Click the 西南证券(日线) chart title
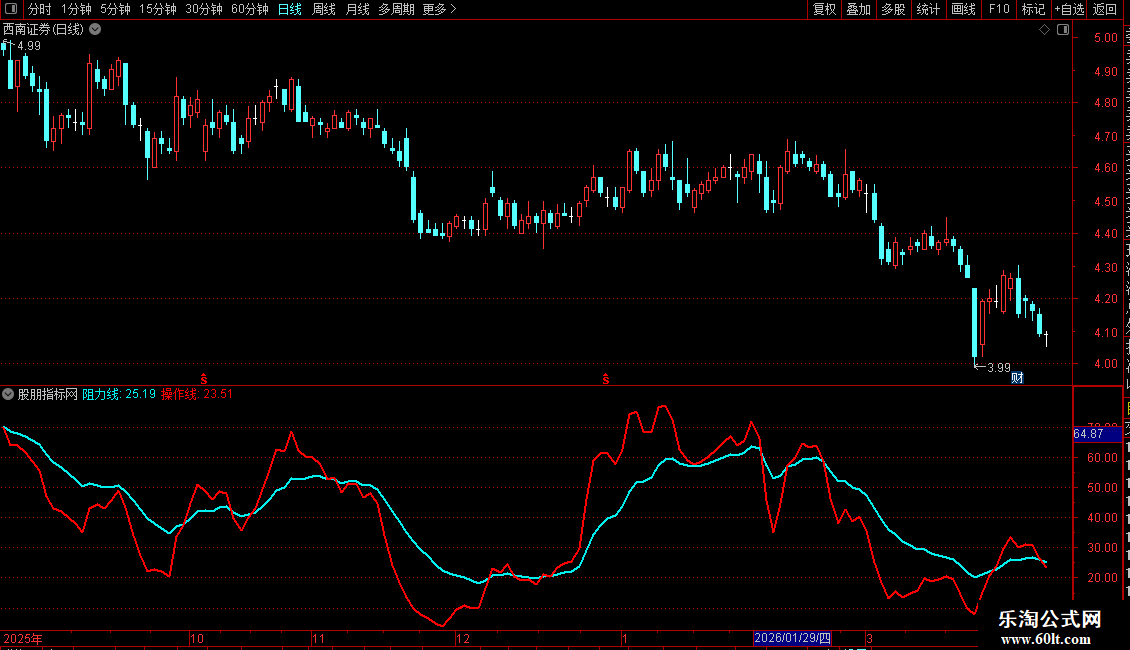Viewport: 1130px width, 650px height. coord(43,30)
